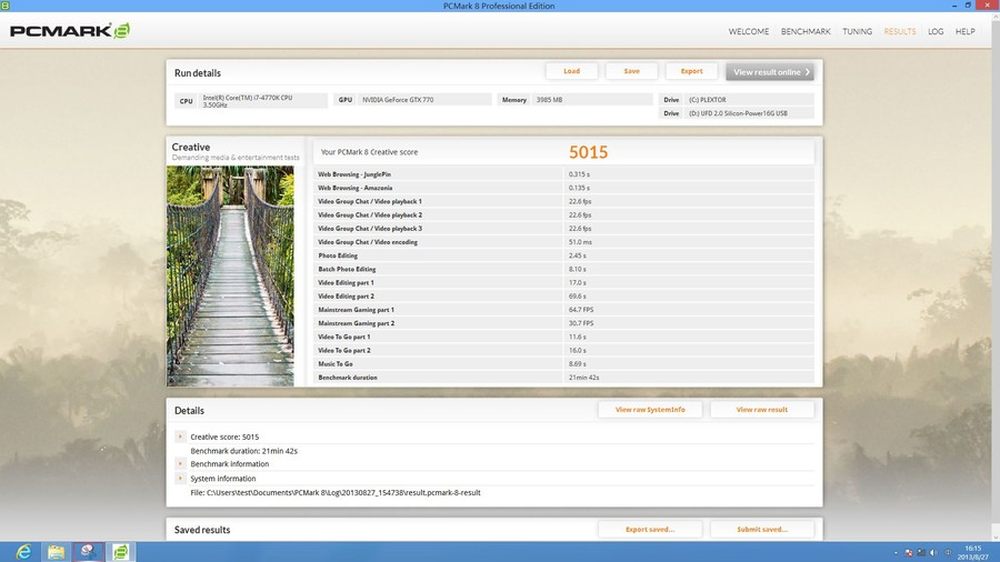Click View raw SystemInfo button
The width and height of the screenshot is (1000, 562).
[650, 410]
